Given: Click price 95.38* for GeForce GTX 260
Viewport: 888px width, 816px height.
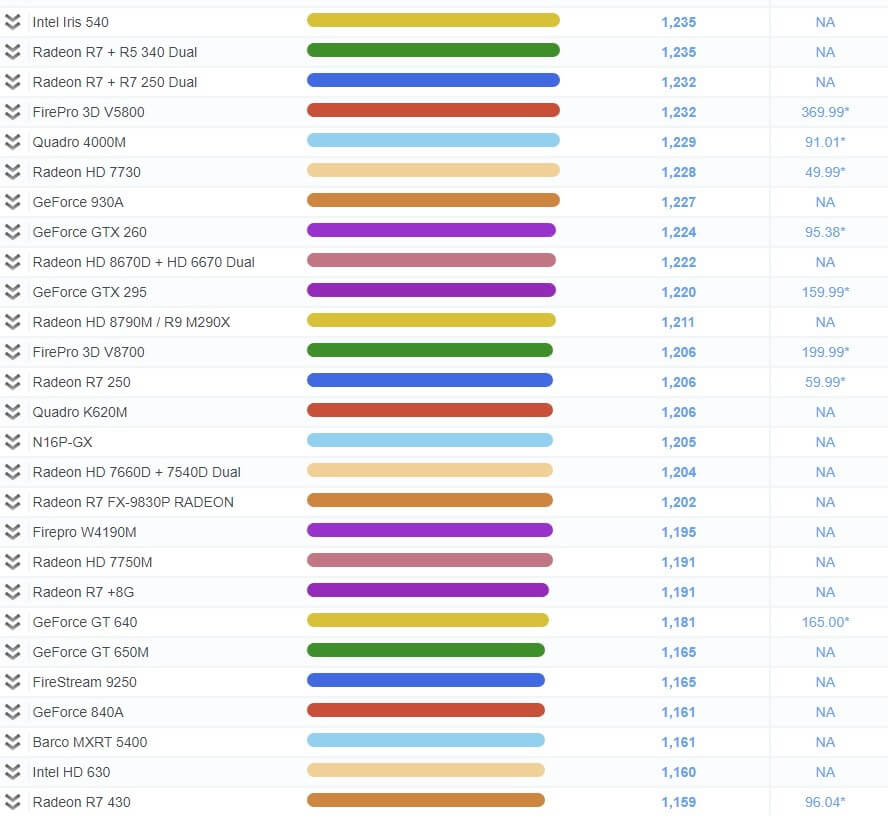Looking at the screenshot, I should click(825, 232).
